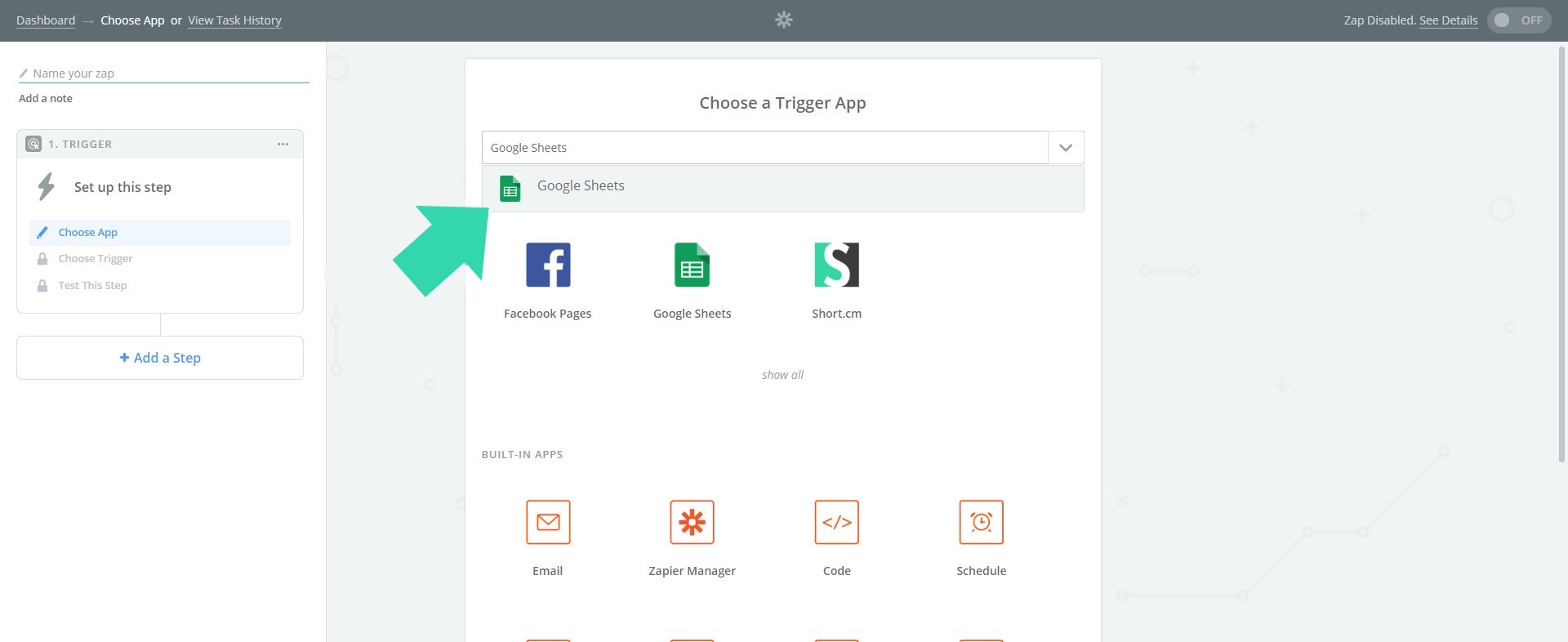This screenshot has width=1568, height=642.
Task: Choose the Short.cm app icon
Action: pos(836,265)
